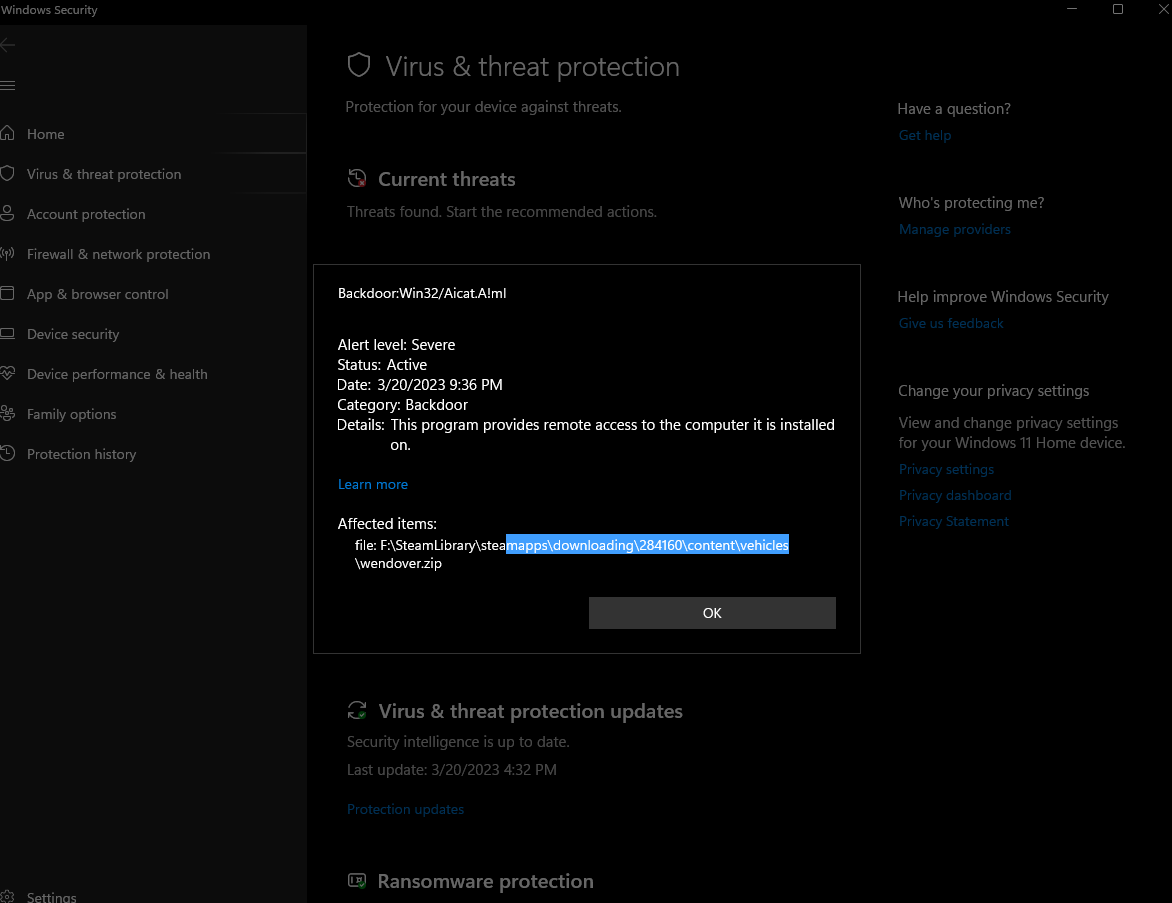Open Privacy settings link
The width and height of the screenshot is (1172, 903).
click(946, 469)
